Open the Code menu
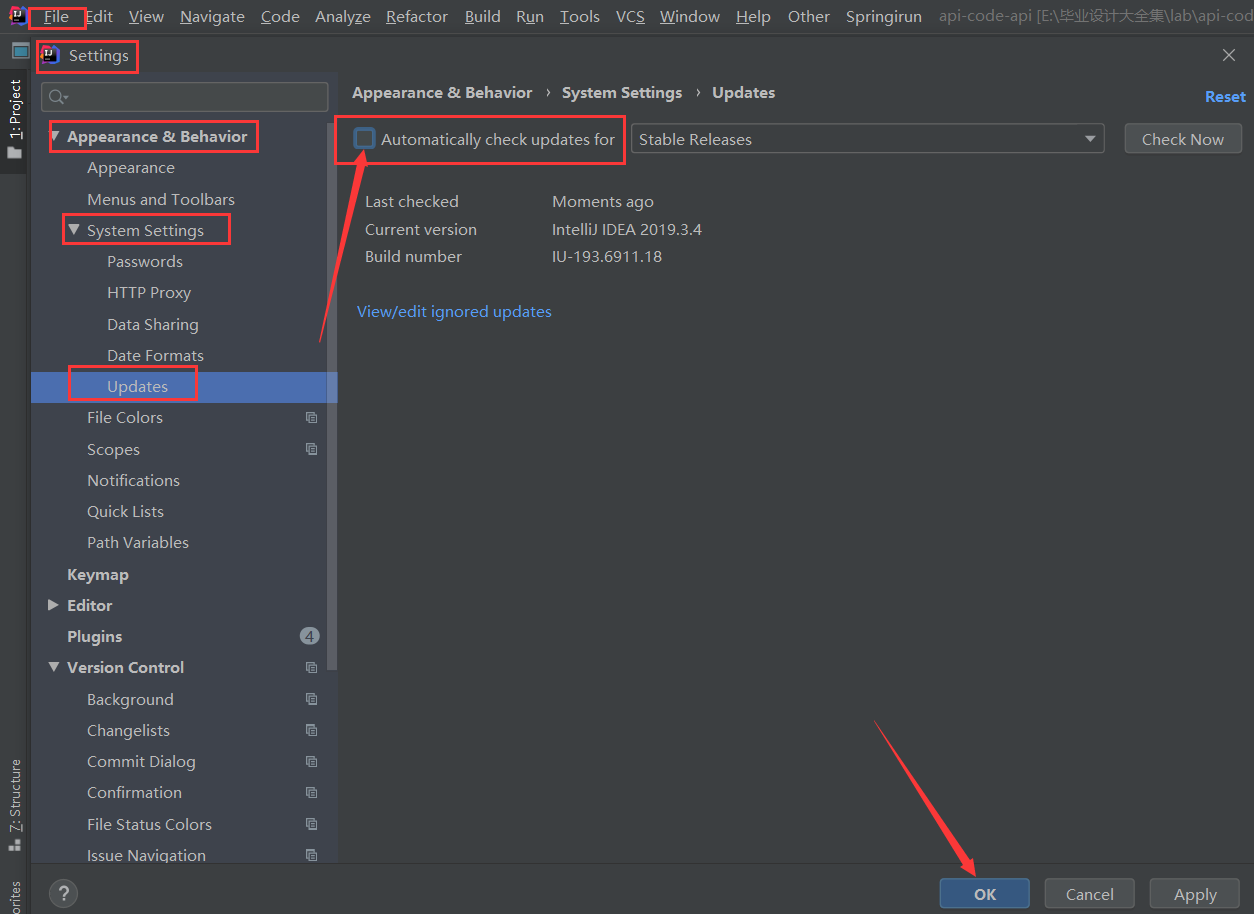The height and width of the screenshot is (914, 1254). 280,16
